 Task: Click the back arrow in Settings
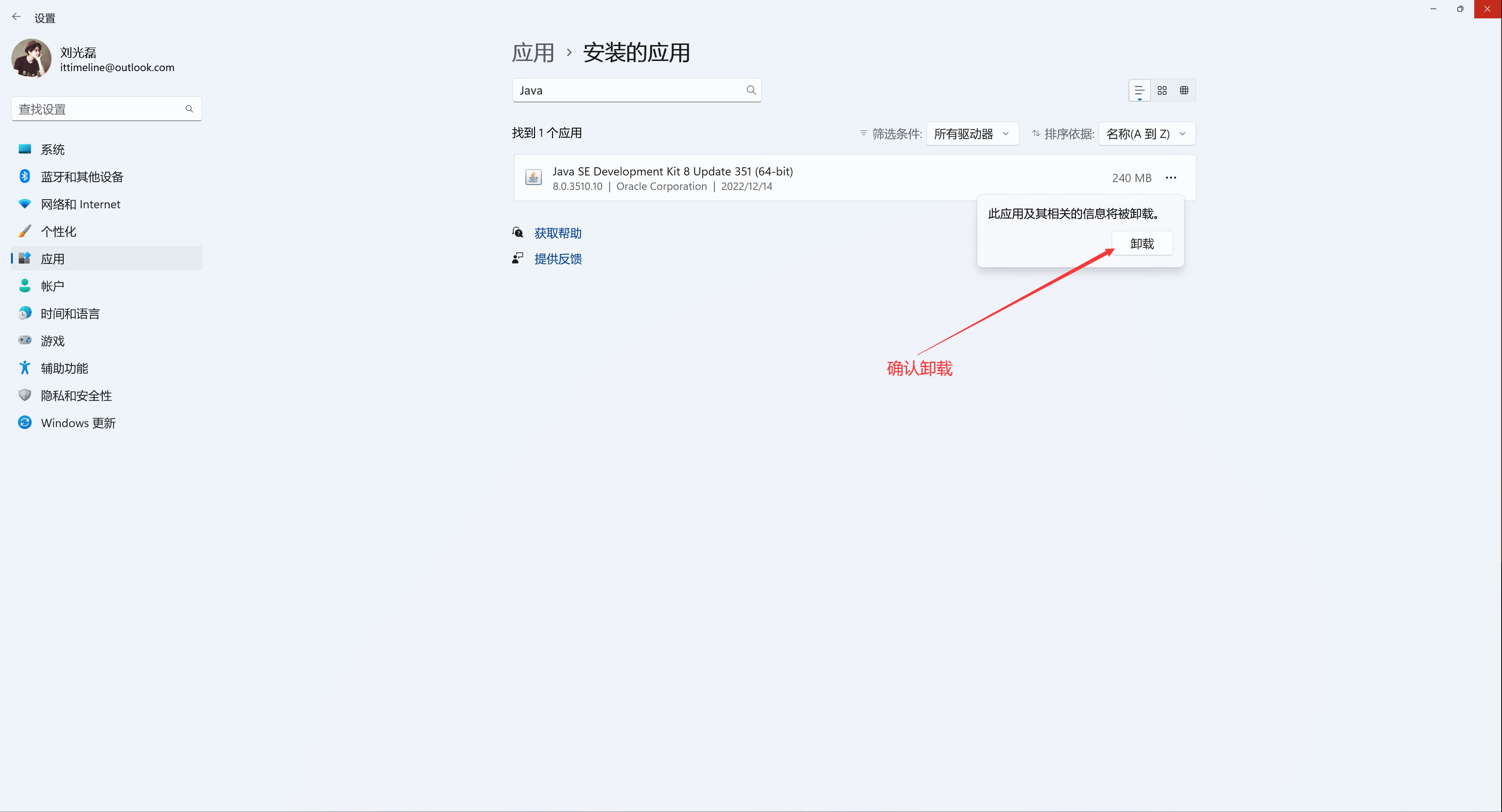16,18
